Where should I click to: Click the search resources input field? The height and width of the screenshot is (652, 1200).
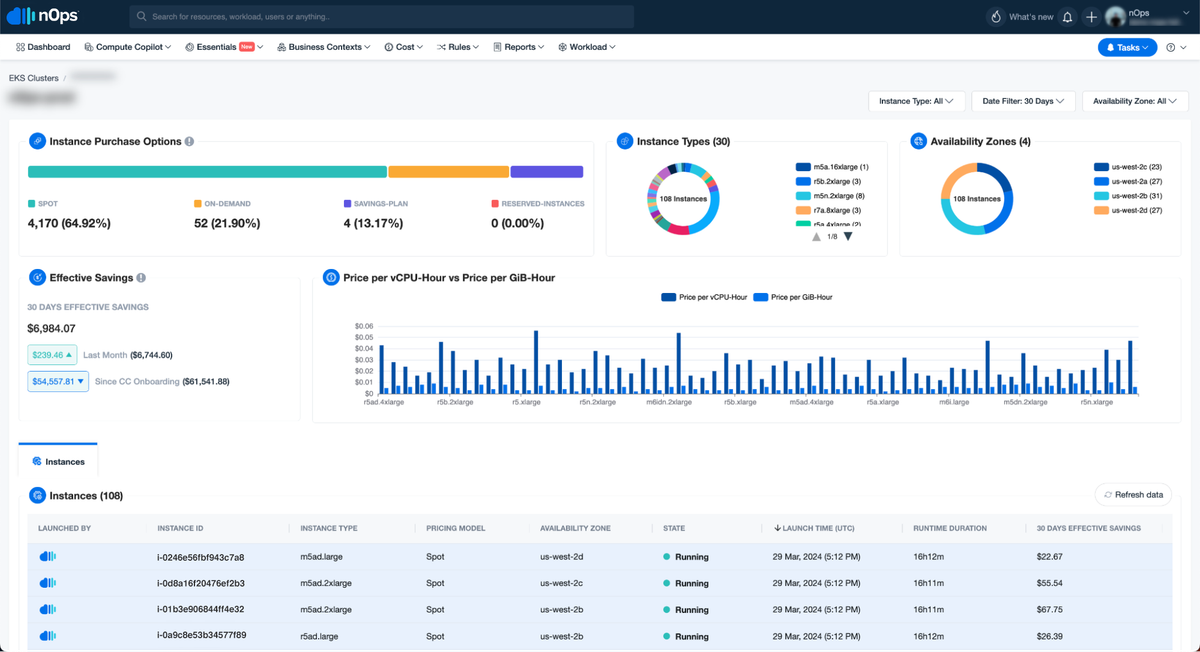pyautogui.click(x=381, y=17)
